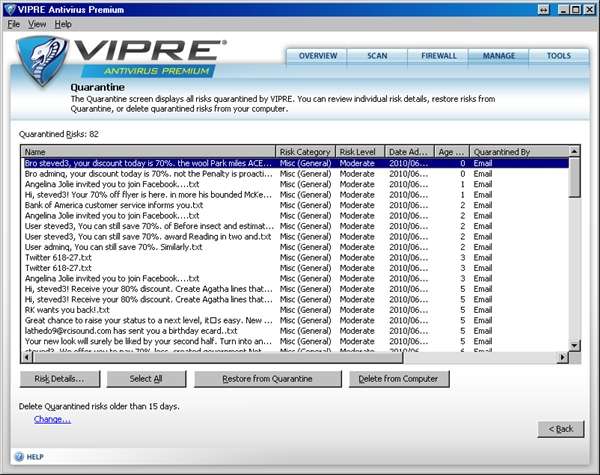
Task: Select 'Bank of America customer service informs you.txt'
Action: 295,205
